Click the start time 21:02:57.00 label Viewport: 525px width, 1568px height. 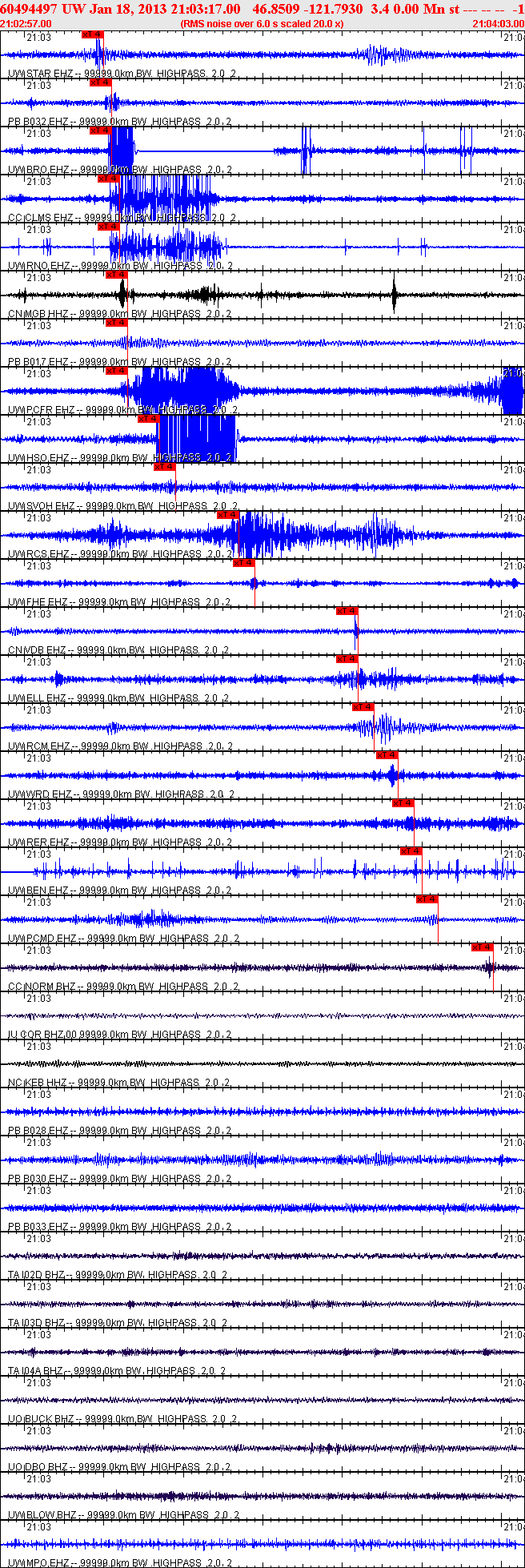click(26, 23)
